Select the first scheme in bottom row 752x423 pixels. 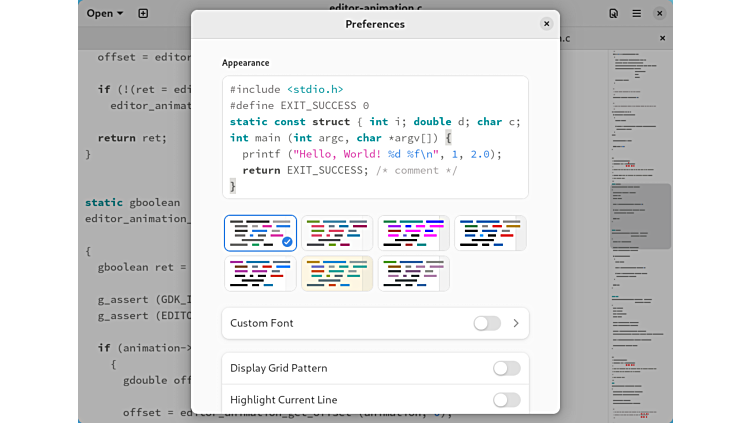pos(260,273)
